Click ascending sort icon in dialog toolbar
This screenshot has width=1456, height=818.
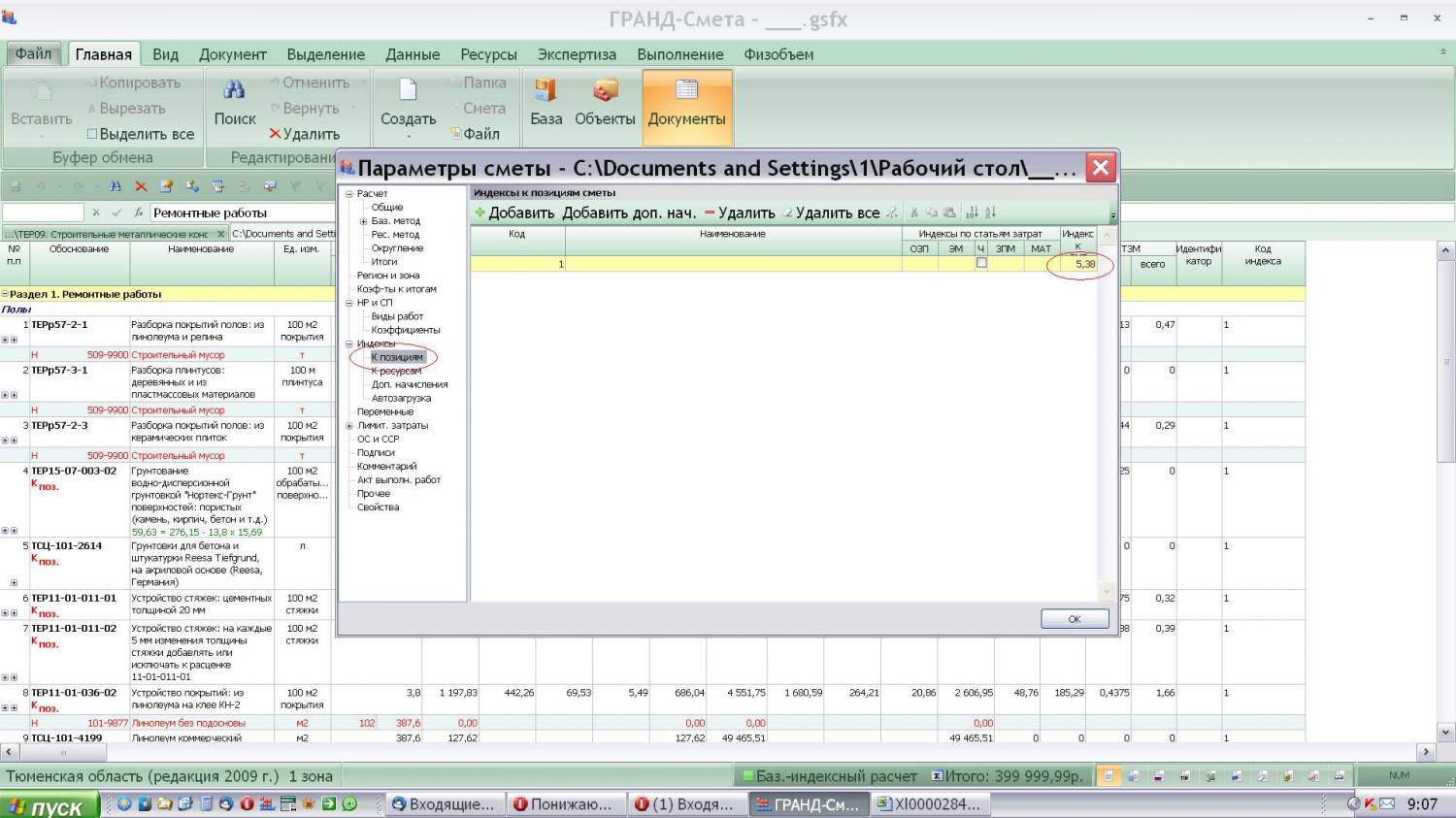click(x=972, y=213)
